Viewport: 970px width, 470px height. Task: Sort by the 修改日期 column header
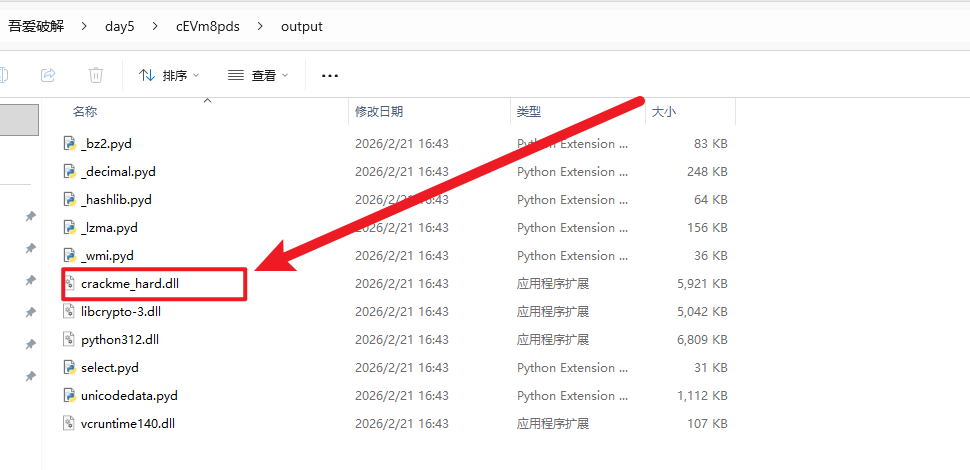379,112
